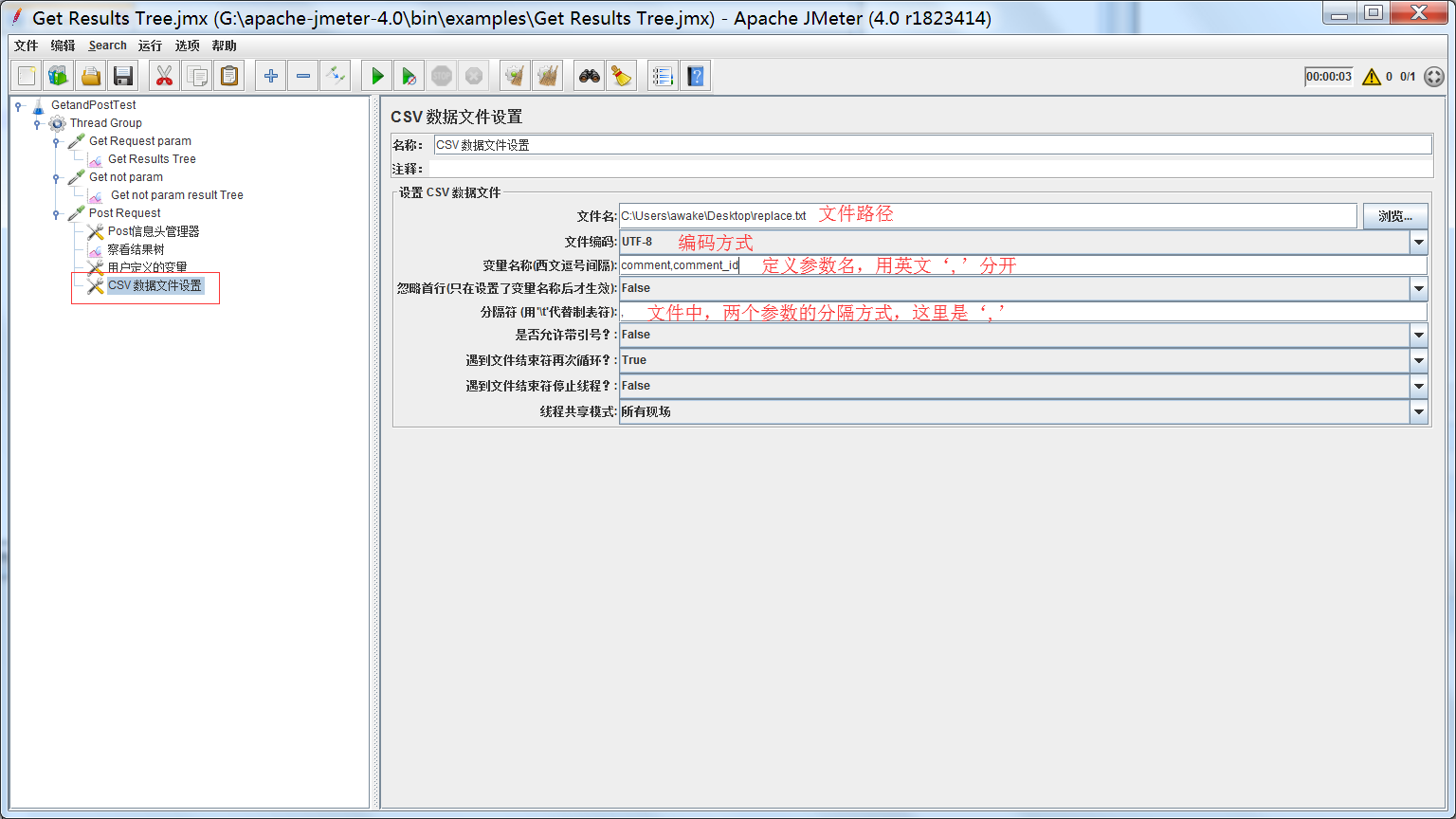Open a test plan file icon

pyautogui.click(x=91, y=76)
